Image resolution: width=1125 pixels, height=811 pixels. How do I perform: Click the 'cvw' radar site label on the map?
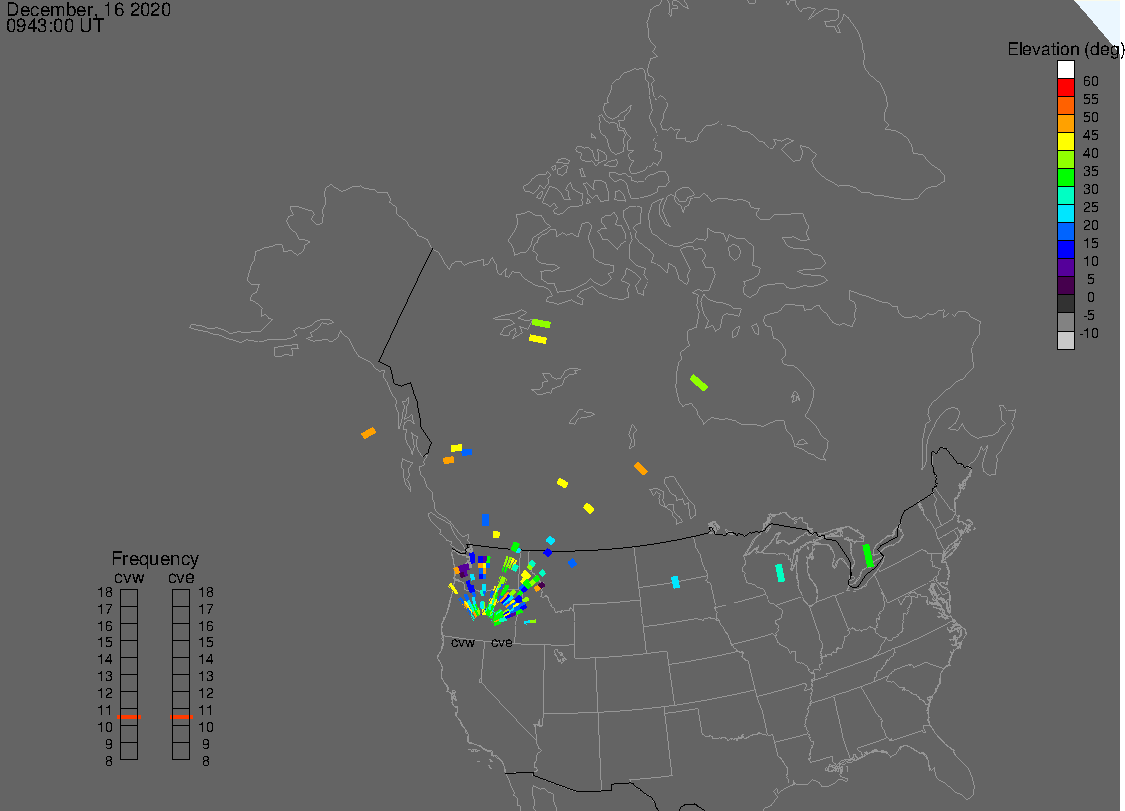tap(463, 642)
